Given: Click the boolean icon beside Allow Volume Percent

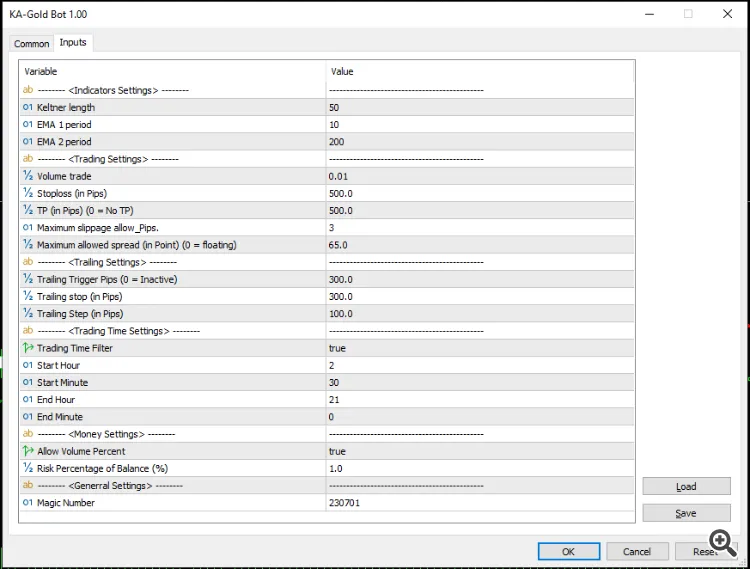Looking at the screenshot, I should point(28,451).
